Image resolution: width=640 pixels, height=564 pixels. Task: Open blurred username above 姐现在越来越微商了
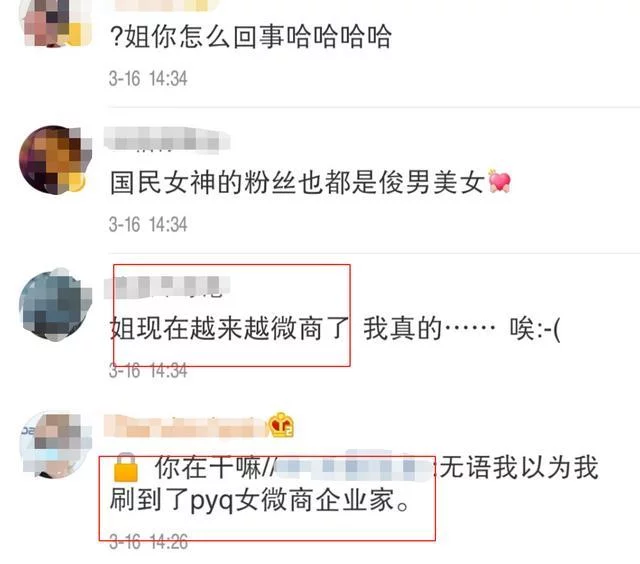tap(167, 287)
